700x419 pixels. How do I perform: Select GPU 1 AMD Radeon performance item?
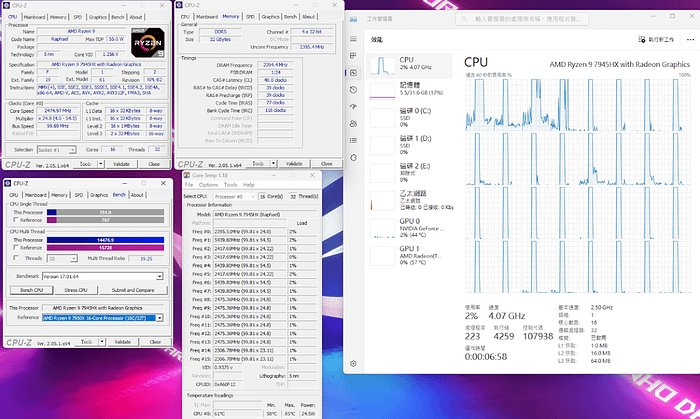tap(410, 255)
